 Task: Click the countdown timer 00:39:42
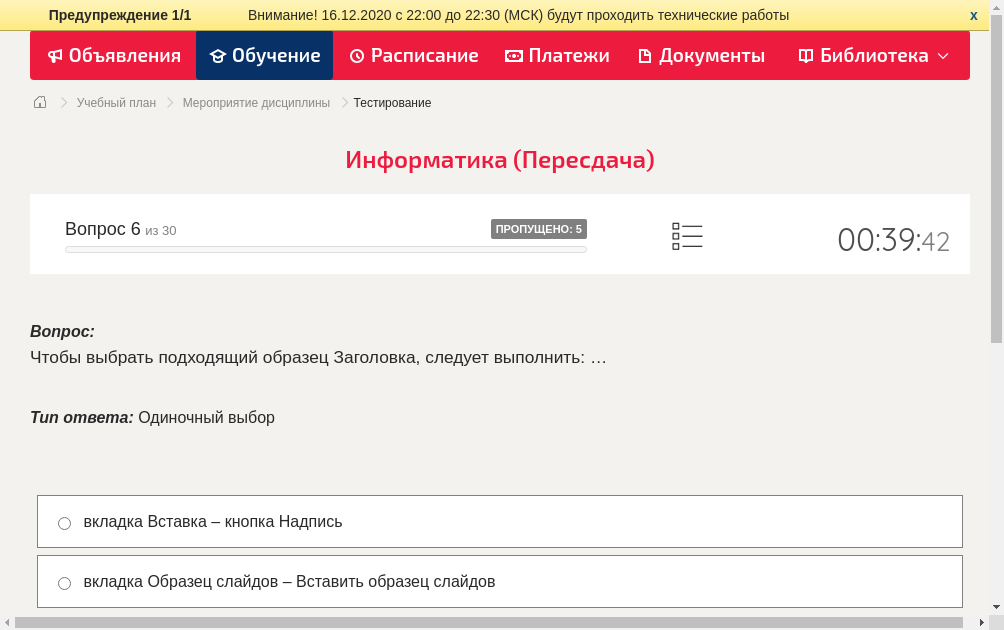coord(893,241)
